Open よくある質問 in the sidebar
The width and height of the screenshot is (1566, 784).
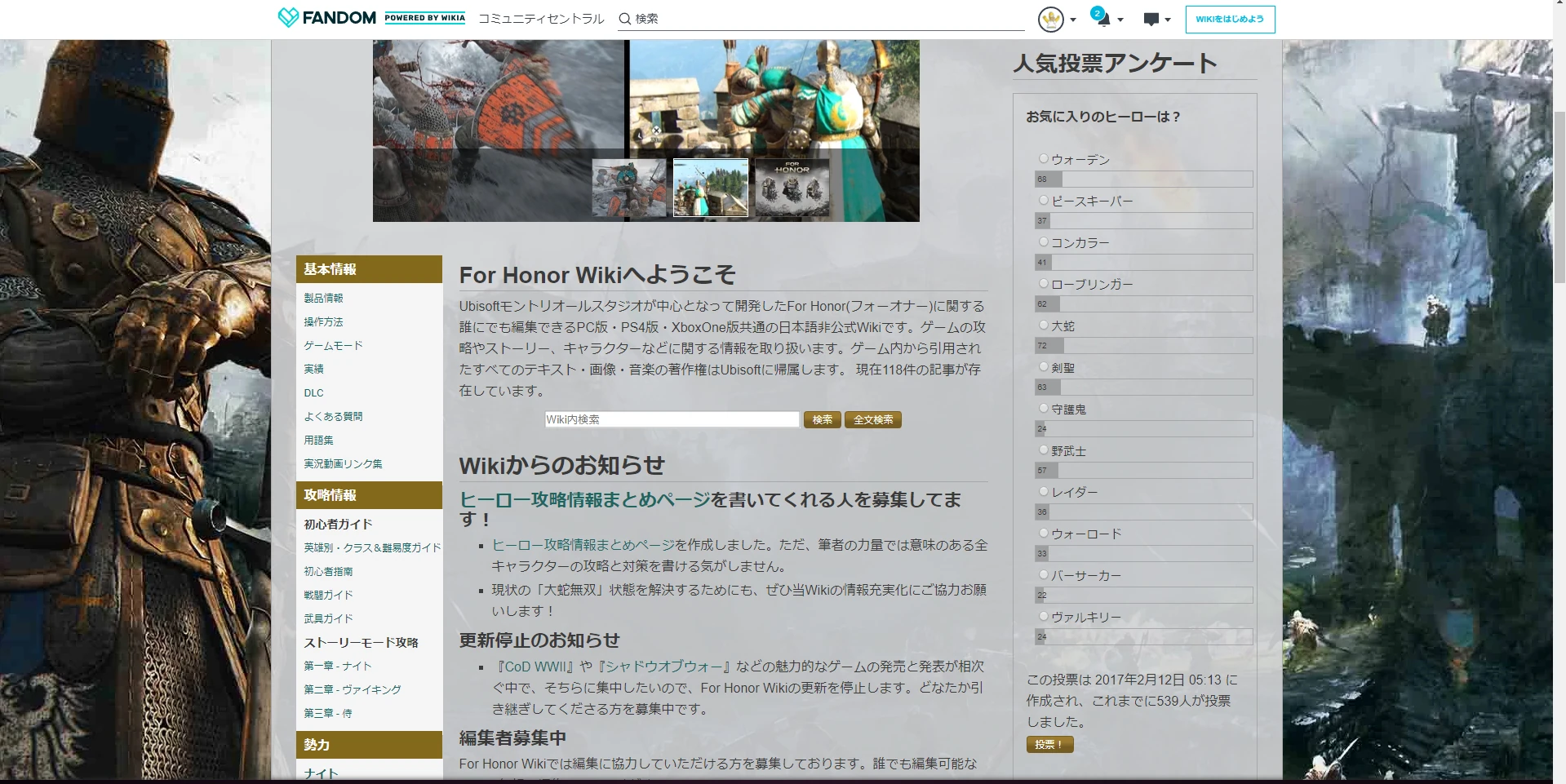(333, 416)
